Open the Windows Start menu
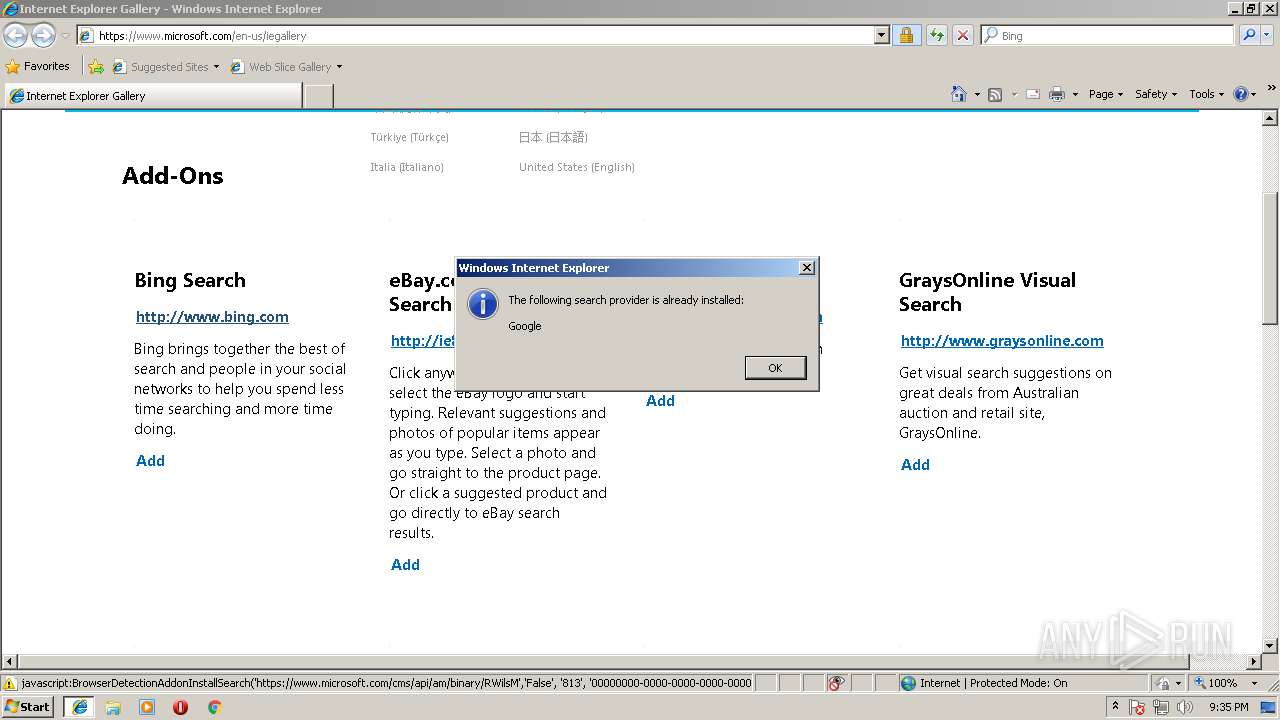 click(x=28, y=707)
